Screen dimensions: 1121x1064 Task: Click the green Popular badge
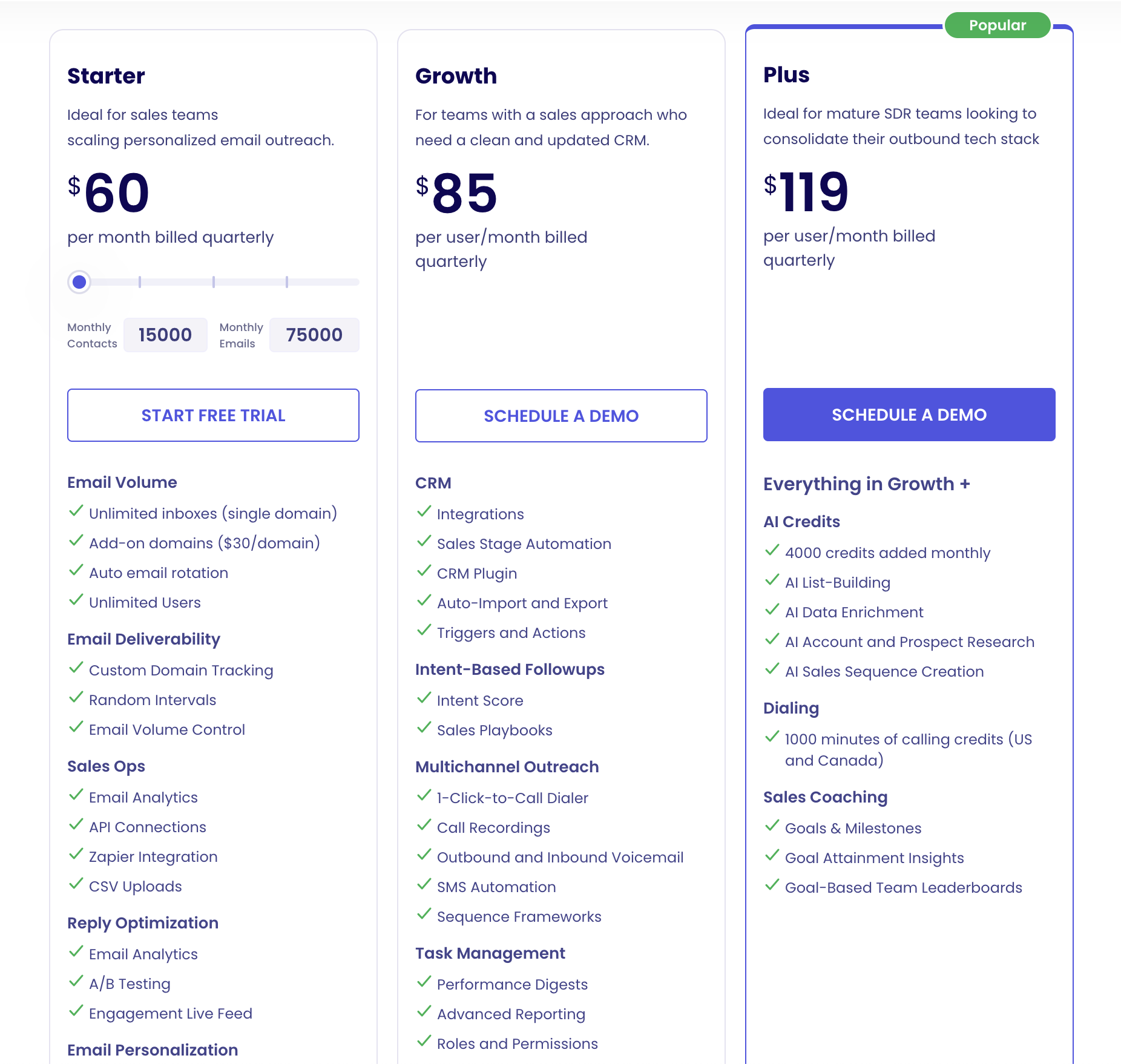[998, 25]
